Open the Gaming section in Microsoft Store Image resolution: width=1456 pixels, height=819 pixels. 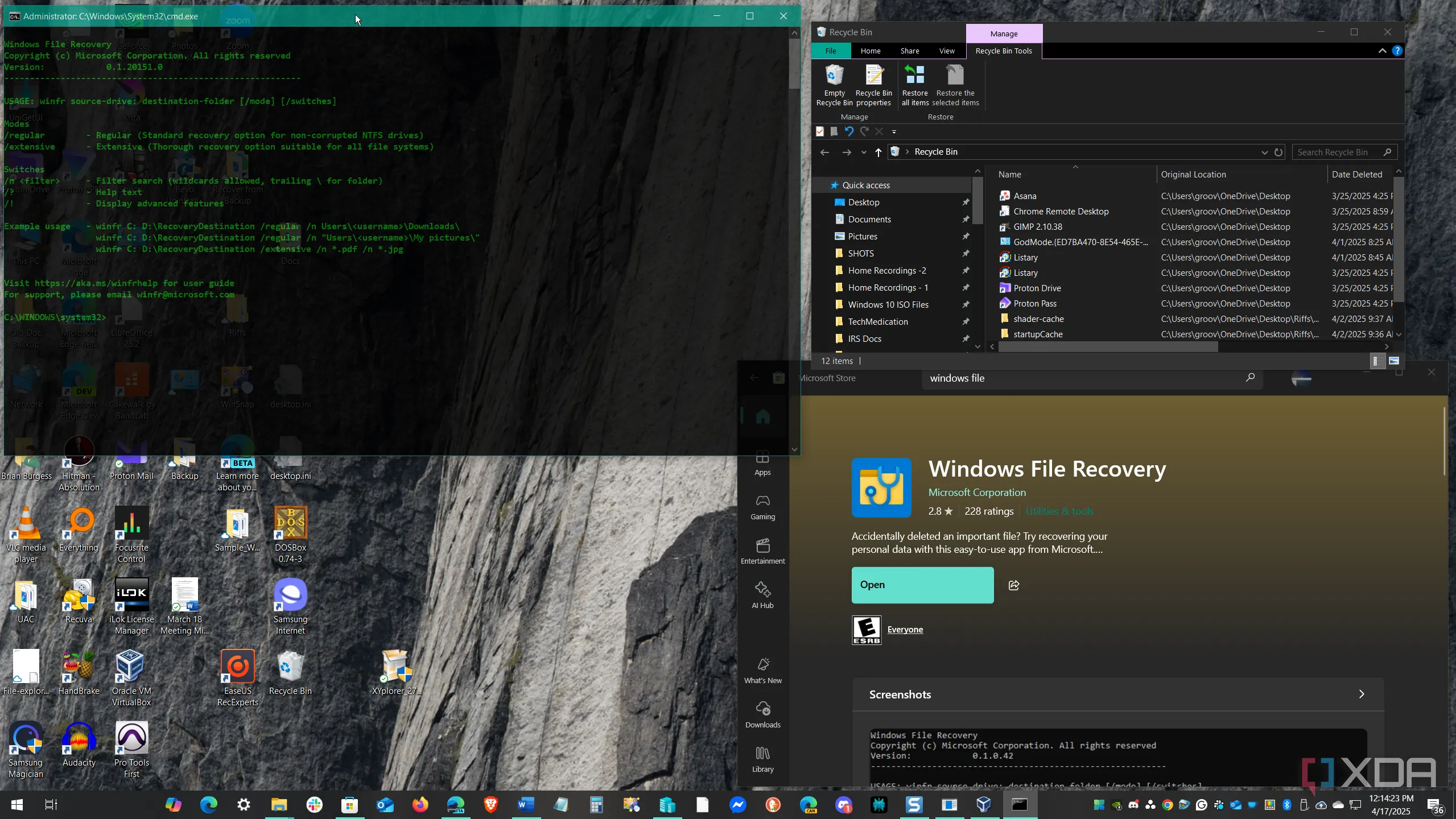point(762,506)
